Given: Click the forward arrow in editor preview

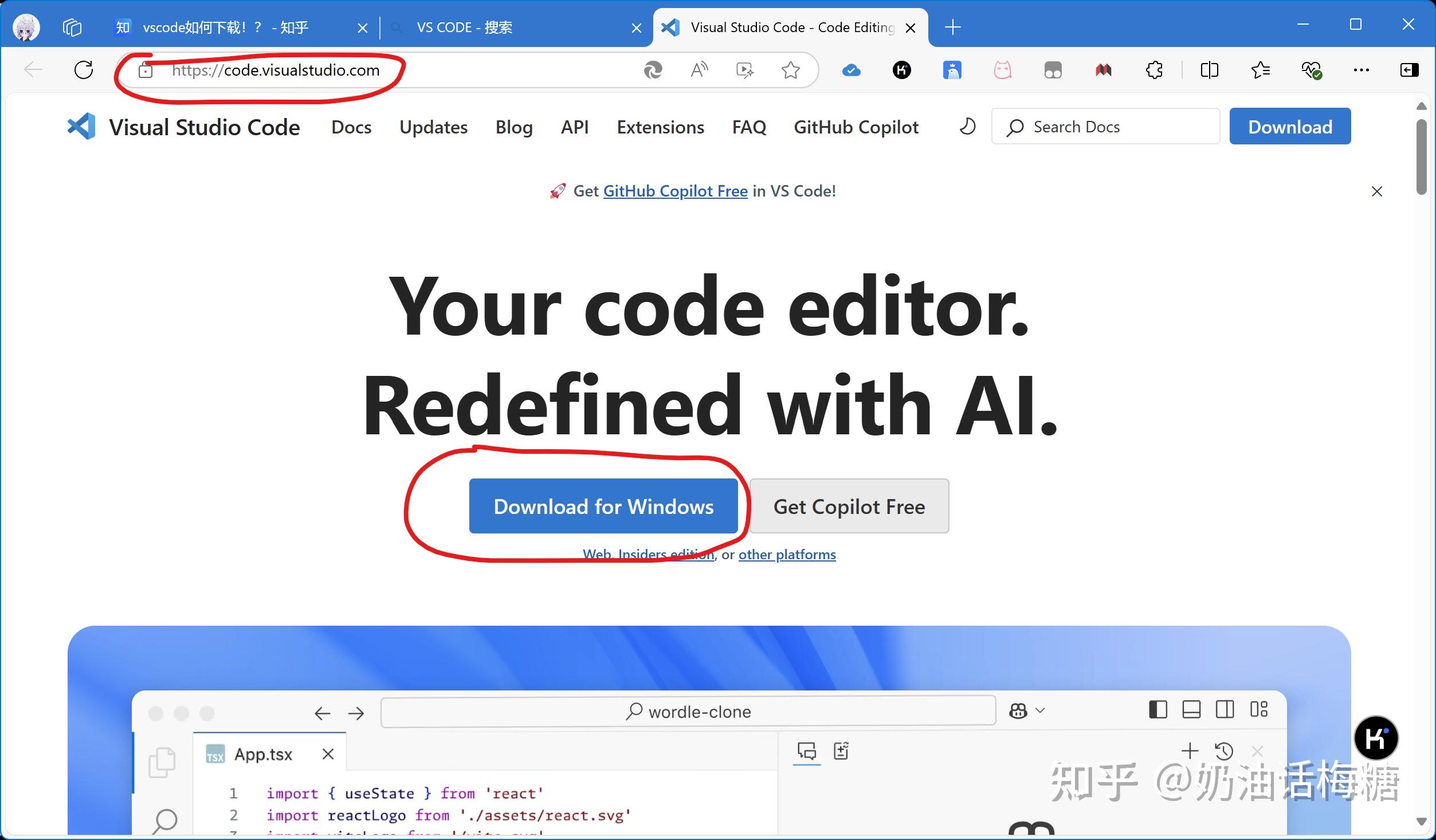Looking at the screenshot, I should (356, 713).
